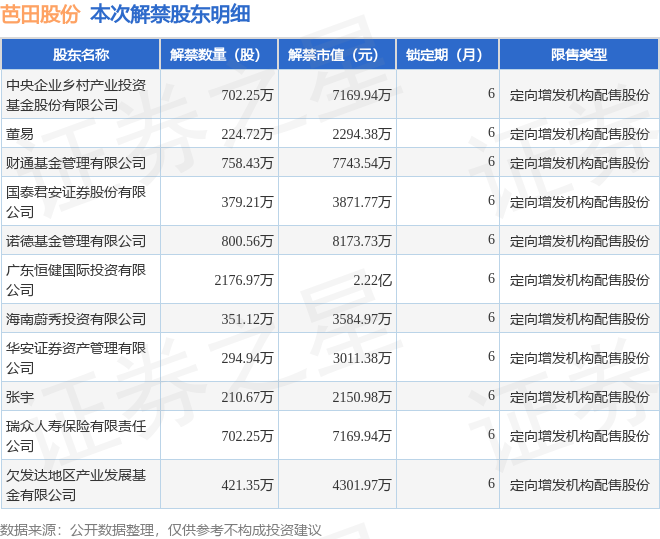This screenshot has width=660, height=539.
Task: Click shareholder 国泰君安证券股份有限公司
Action: click(x=76, y=202)
